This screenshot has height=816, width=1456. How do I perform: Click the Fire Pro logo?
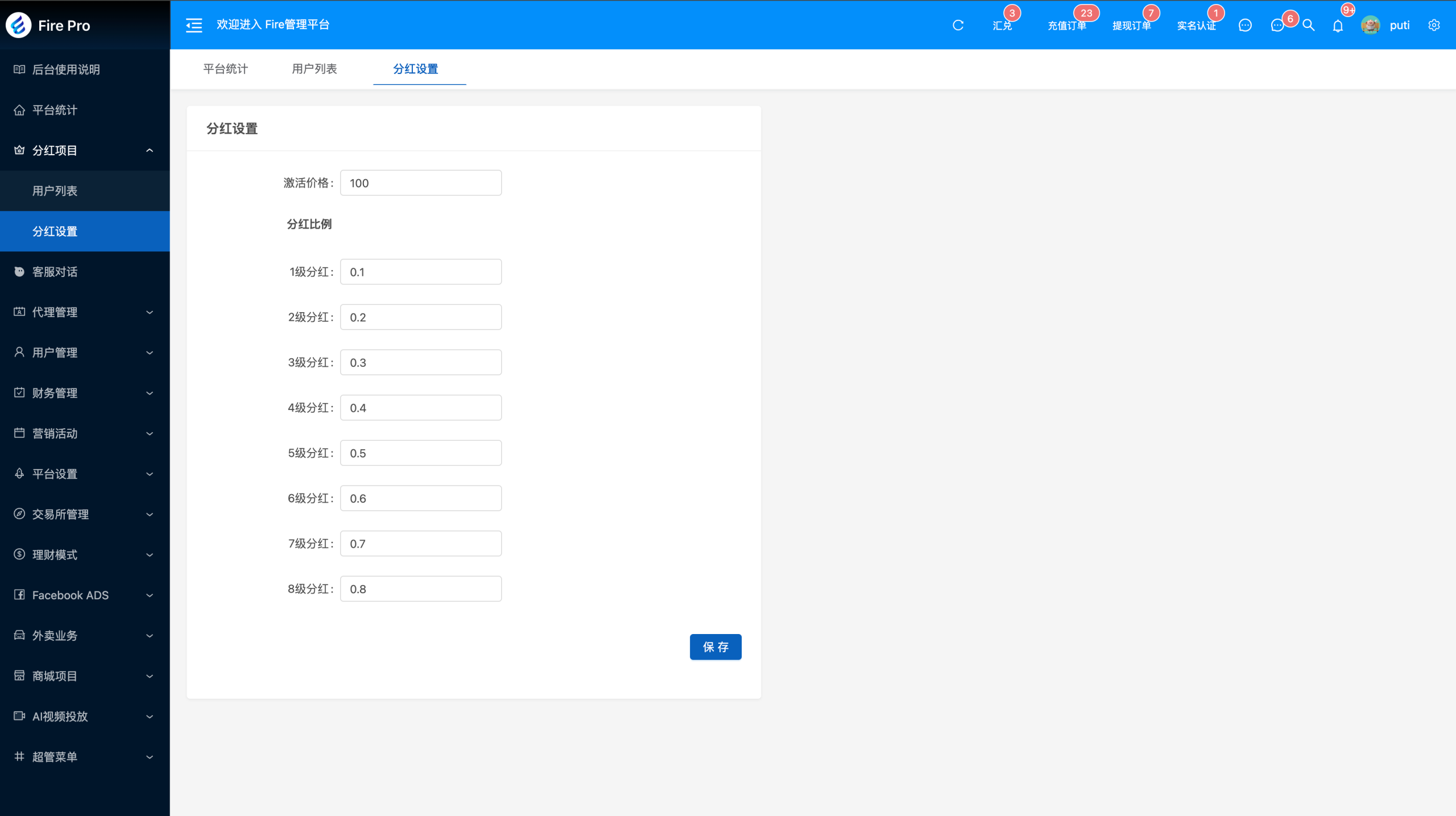[x=19, y=25]
